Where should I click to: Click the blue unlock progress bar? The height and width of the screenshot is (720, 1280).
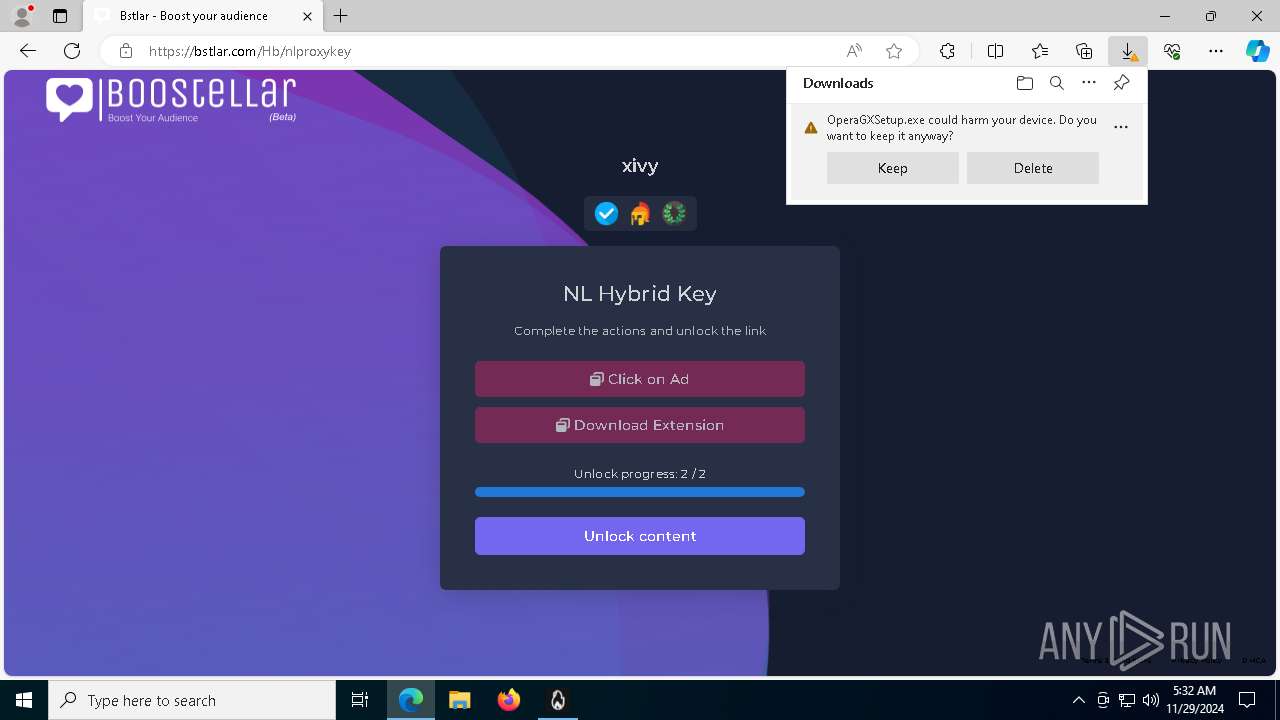(x=640, y=492)
